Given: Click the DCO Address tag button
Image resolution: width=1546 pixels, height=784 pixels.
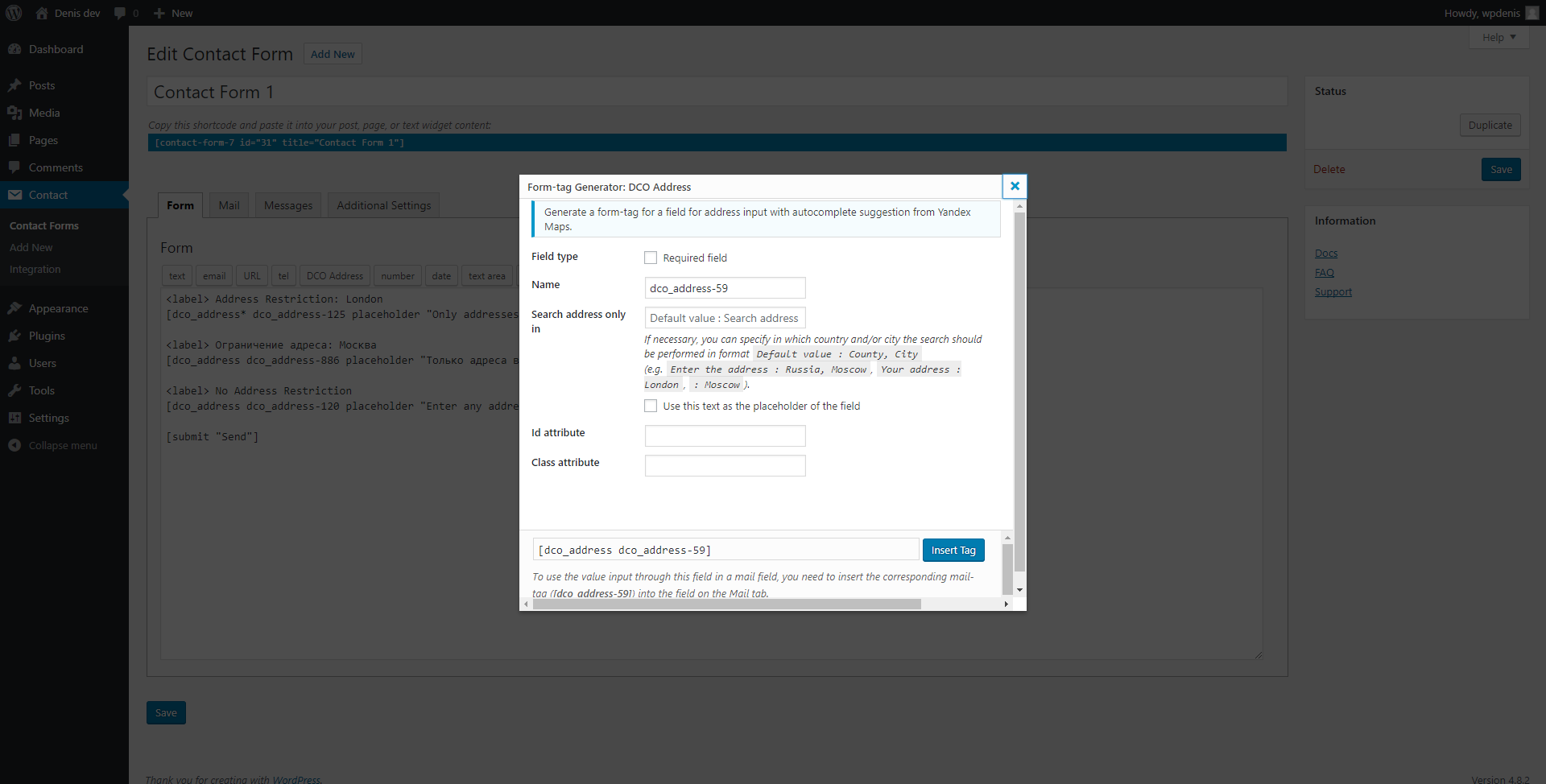Looking at the screenshot, I should coord(335,275).
